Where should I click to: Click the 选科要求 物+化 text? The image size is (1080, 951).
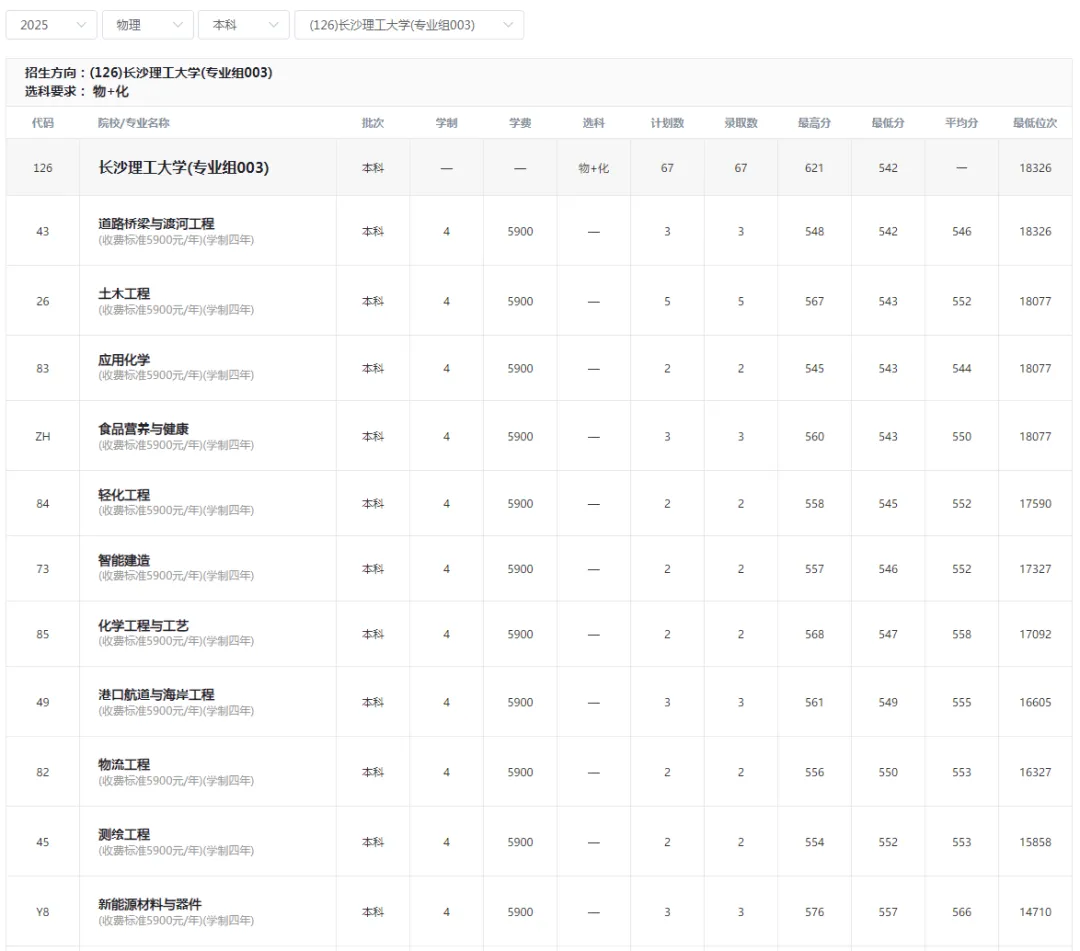(76, 91)
